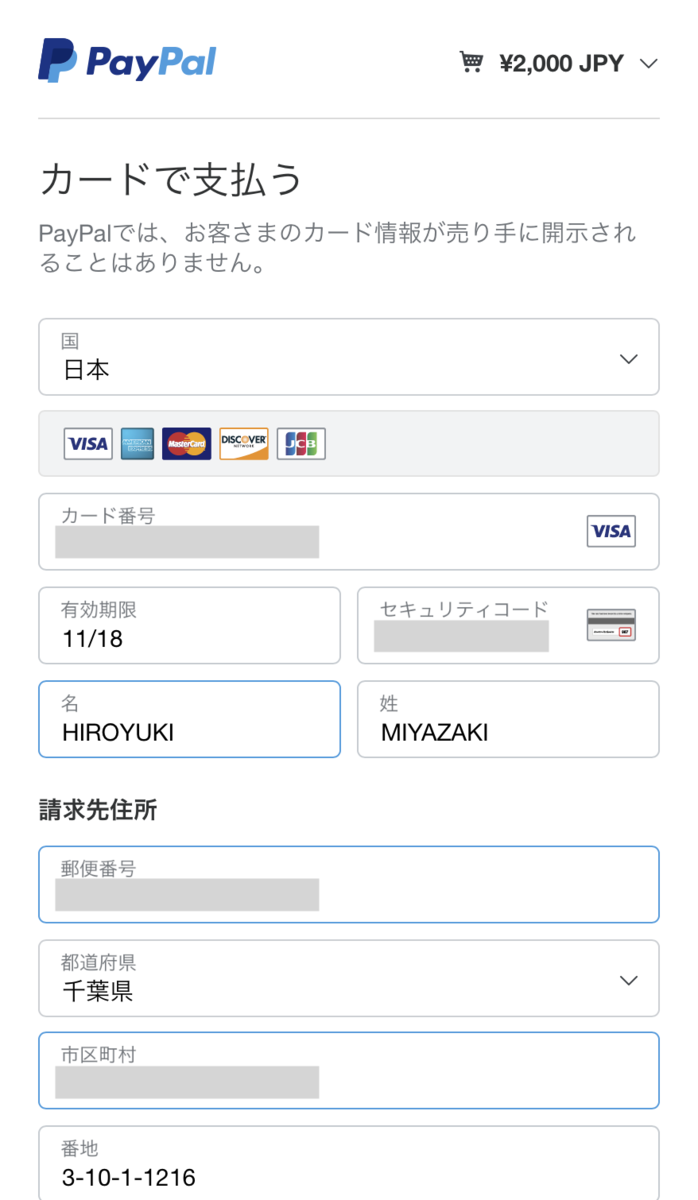Click the security code card hint icon

click(611, 625)
